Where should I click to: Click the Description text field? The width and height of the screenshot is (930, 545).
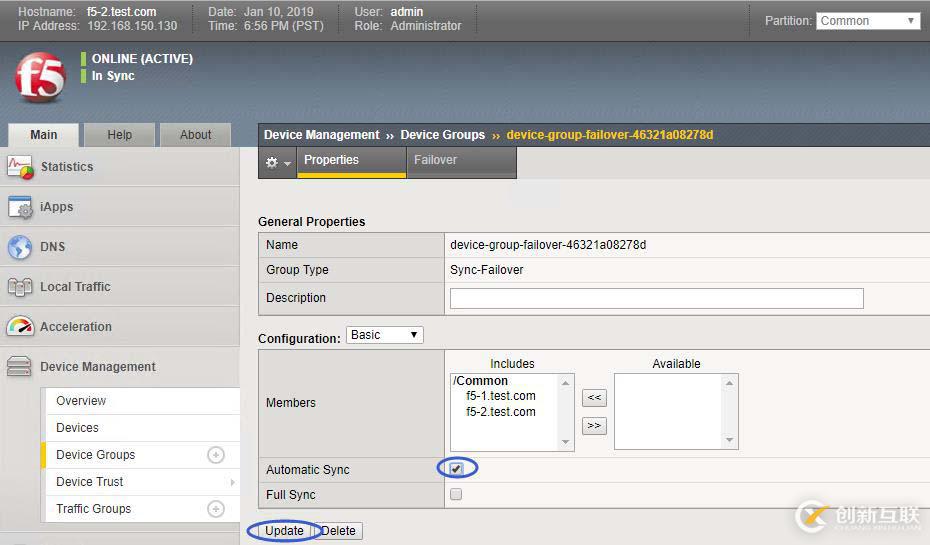pyautogui.click(x=656, y=298)
